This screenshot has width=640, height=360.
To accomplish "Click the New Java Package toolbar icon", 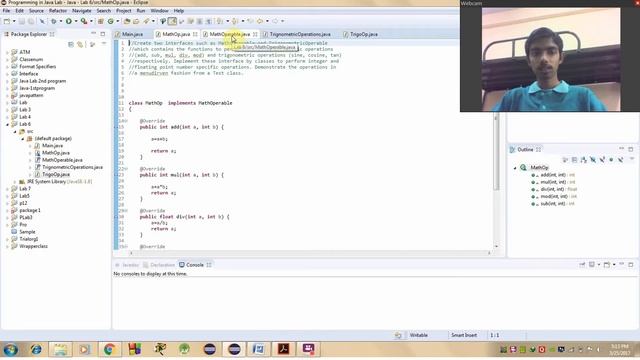I will point(101,21).
